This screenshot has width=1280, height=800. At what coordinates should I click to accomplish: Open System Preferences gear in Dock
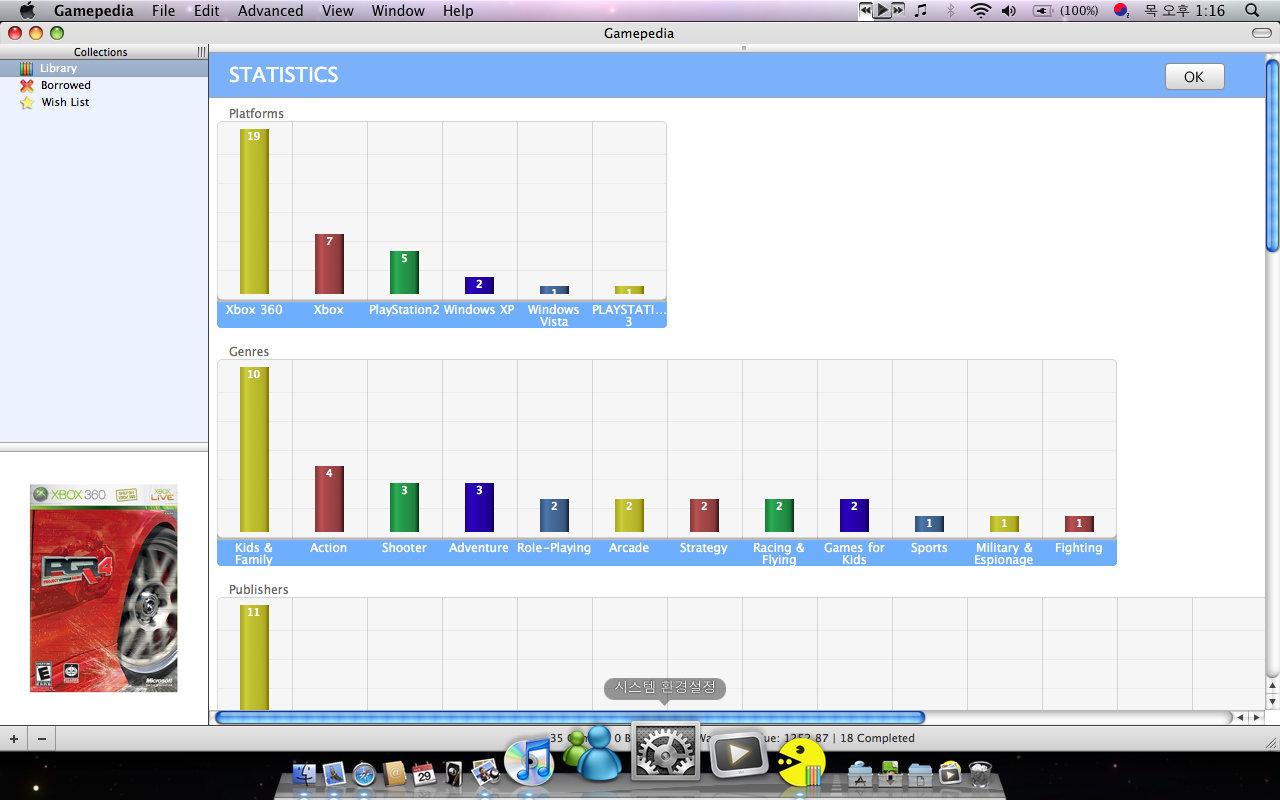coord(665,752)
